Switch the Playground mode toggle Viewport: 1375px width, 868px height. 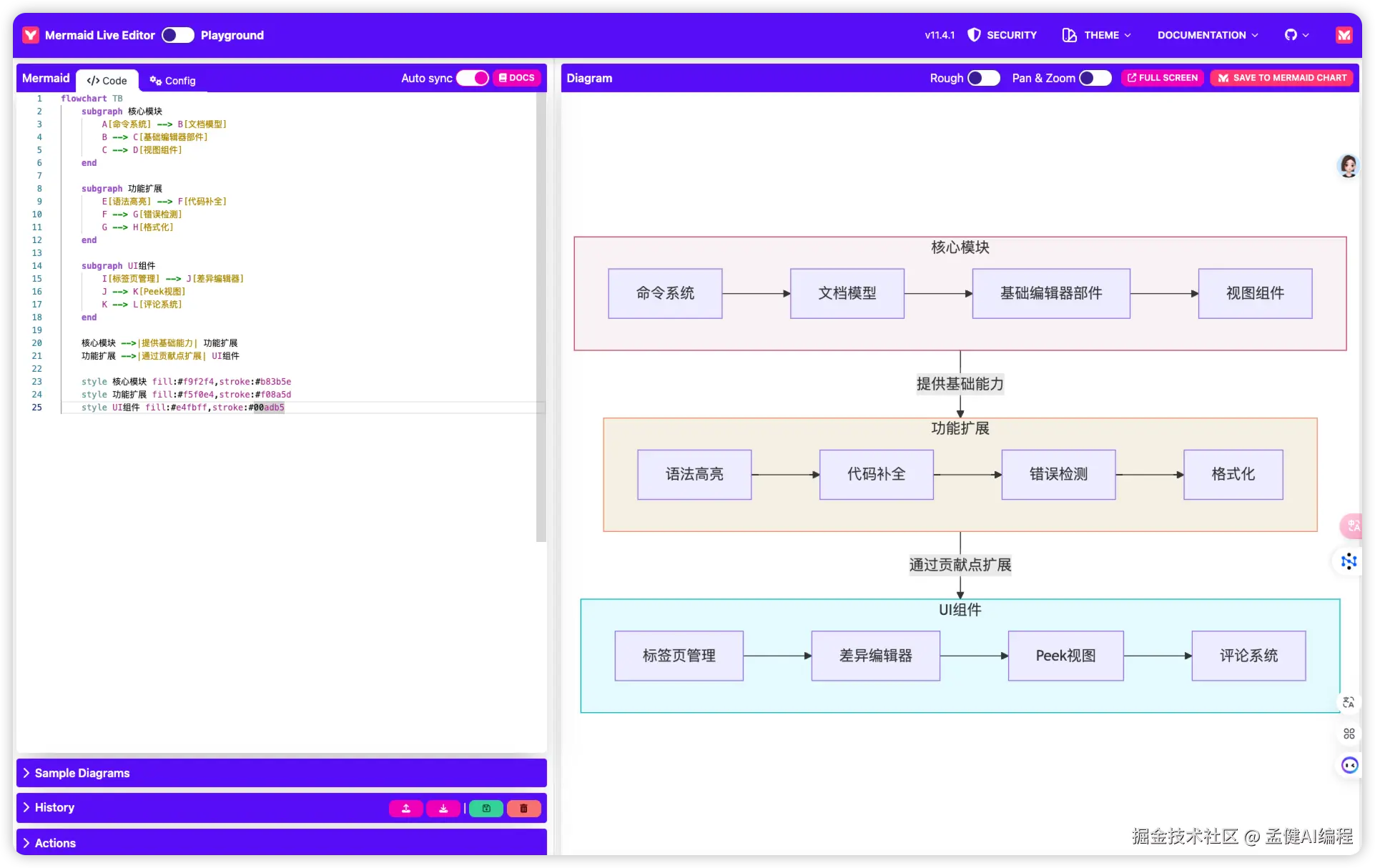pyautogui.click(x=177, y=35)
